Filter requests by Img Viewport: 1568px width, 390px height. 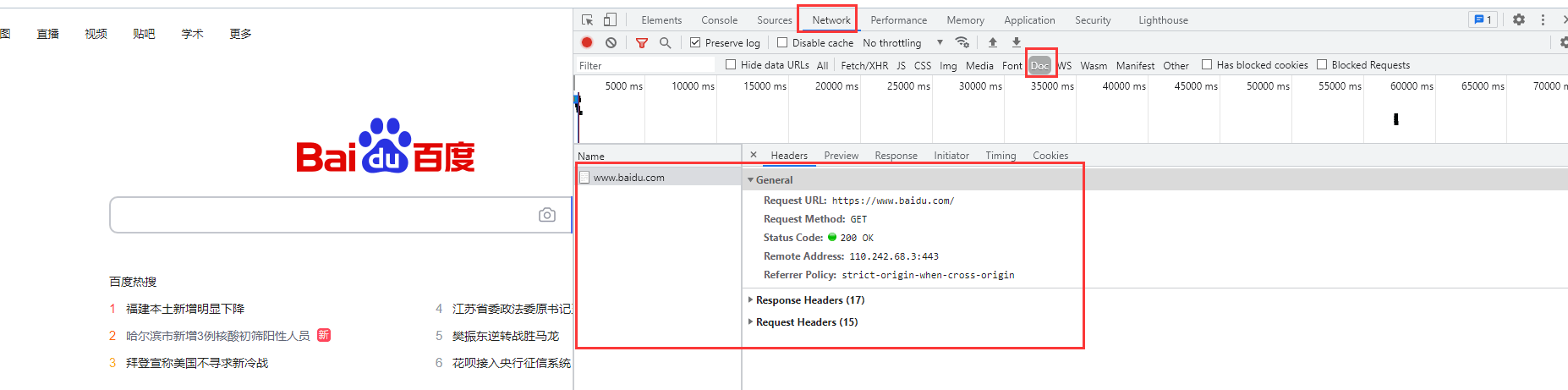pyautogui.click(x=948, y=65)
